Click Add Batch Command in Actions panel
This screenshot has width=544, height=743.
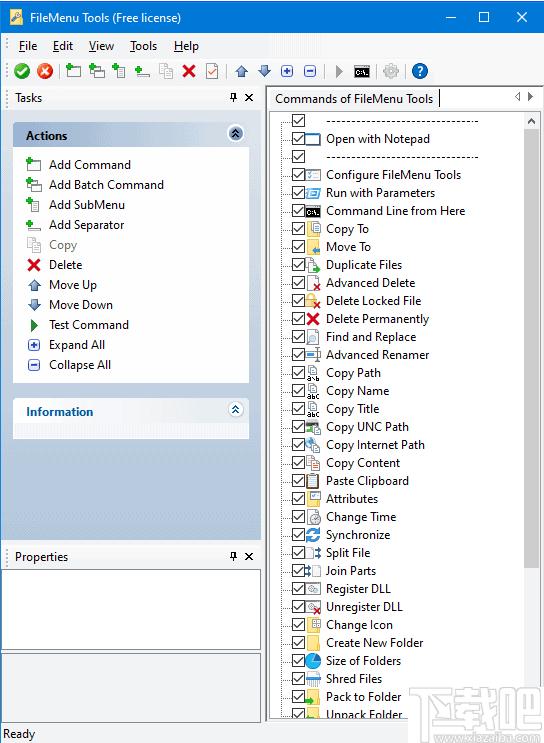point(107,185)
